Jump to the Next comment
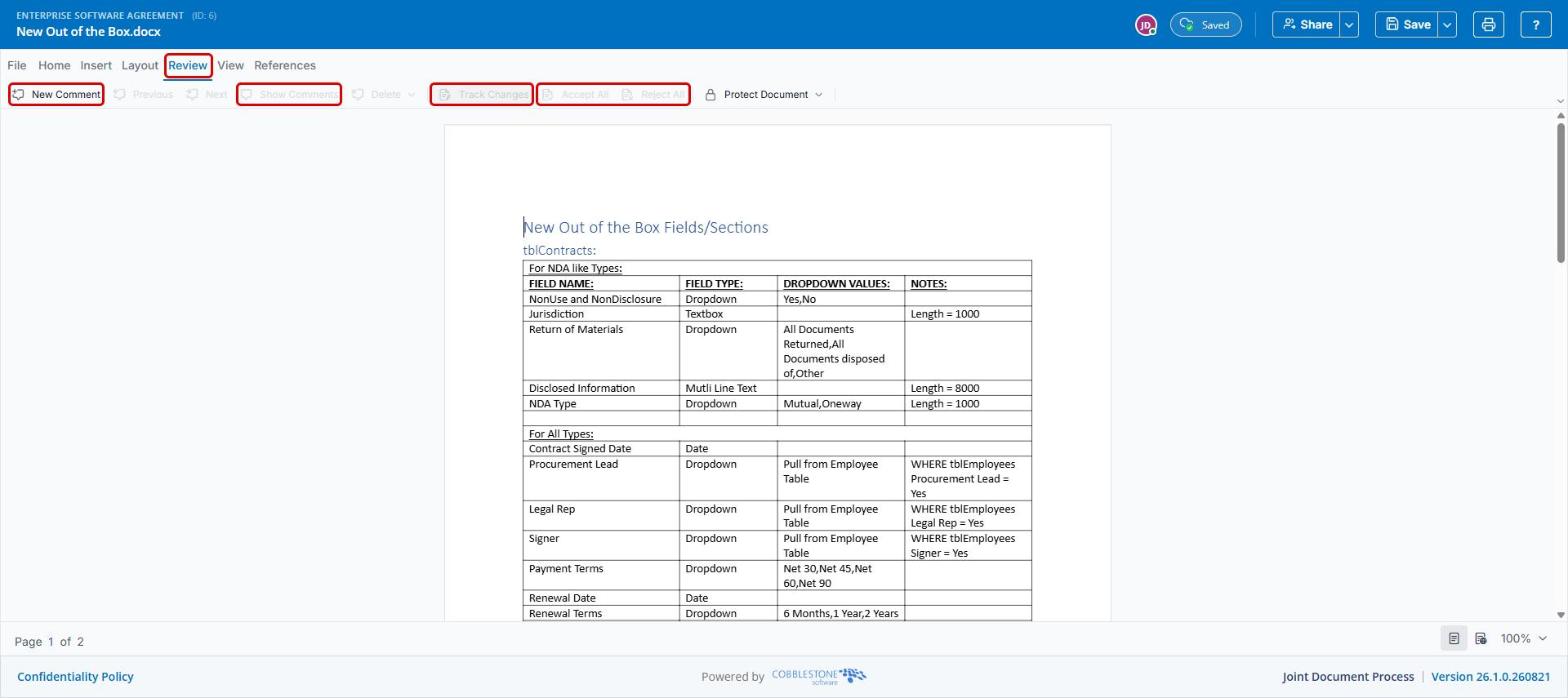 206,94
